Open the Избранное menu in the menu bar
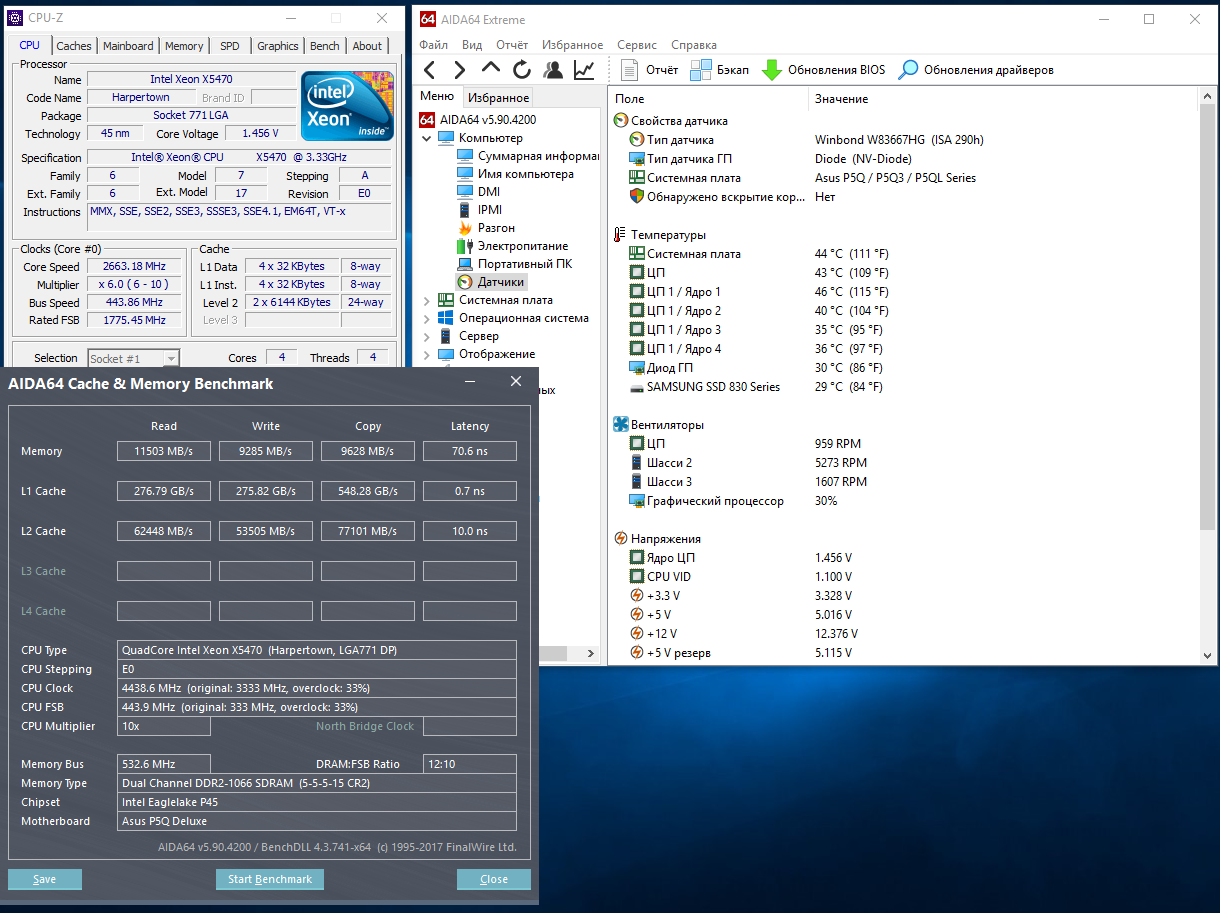1220x913 pixels. 572,45
